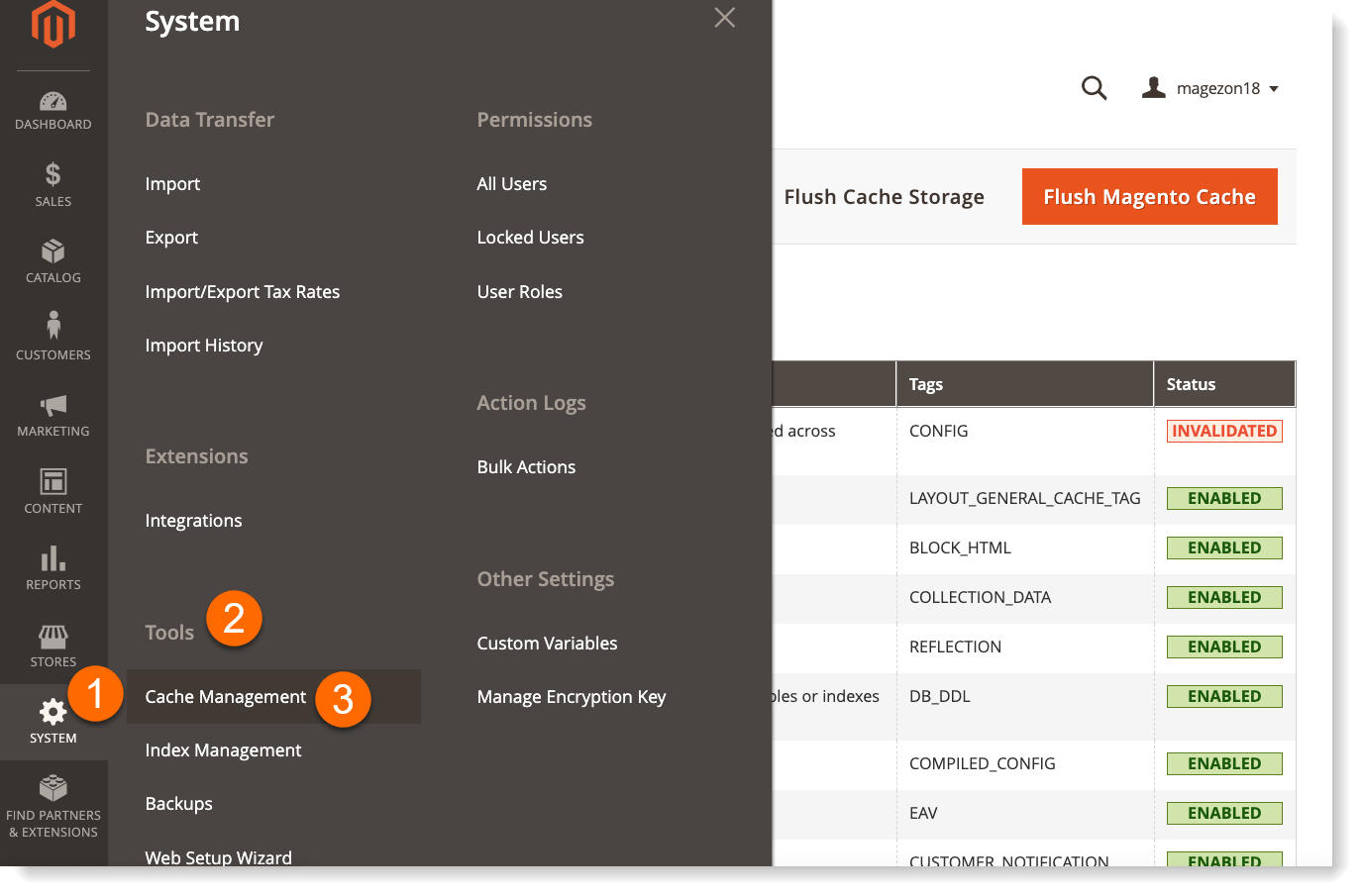Select Index Management
1362x896 pixels.
click(223, 749)
